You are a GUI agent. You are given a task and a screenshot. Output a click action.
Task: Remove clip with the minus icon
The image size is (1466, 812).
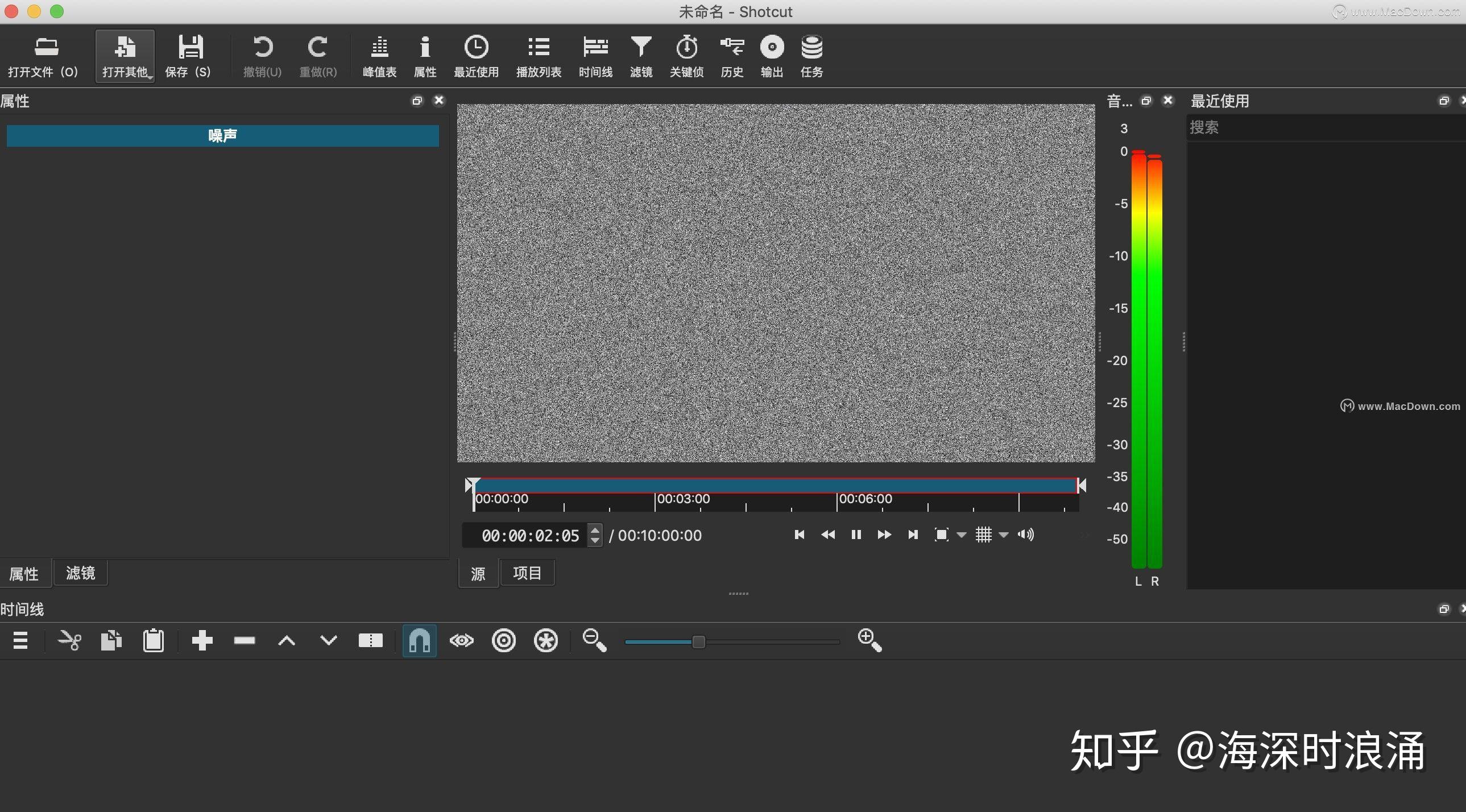(244, 641)
